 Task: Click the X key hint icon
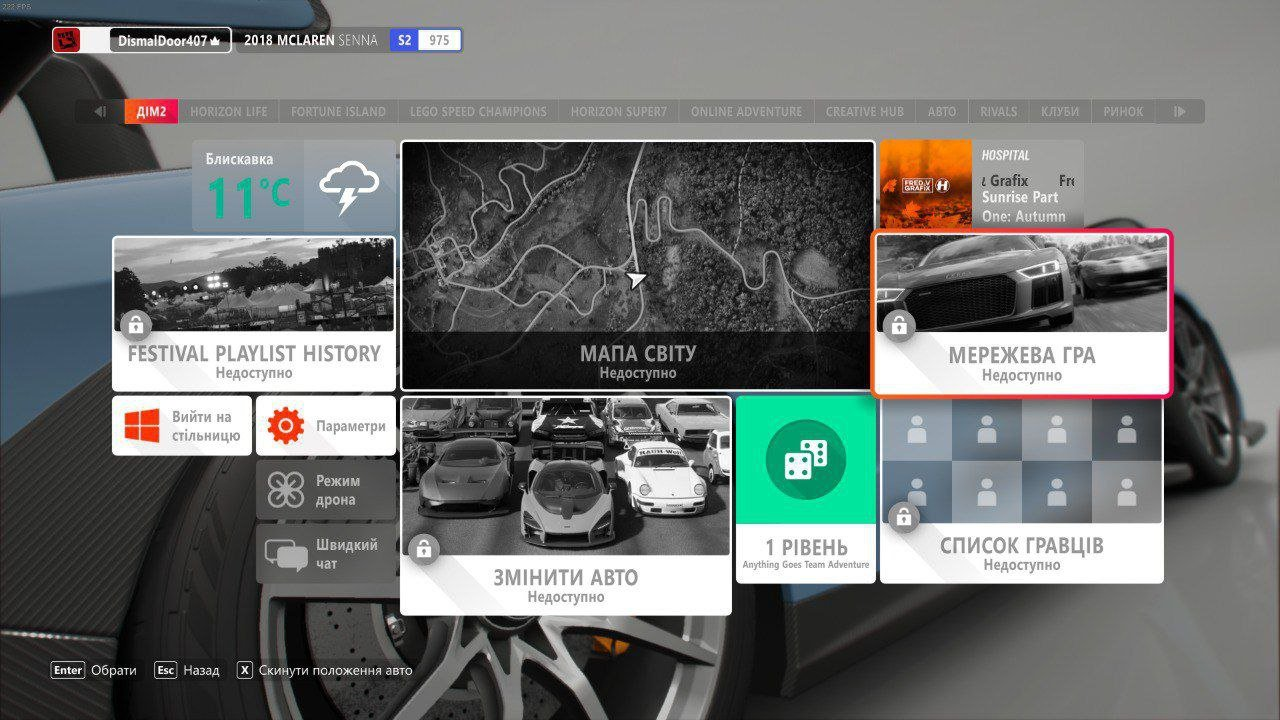[245, 670]
